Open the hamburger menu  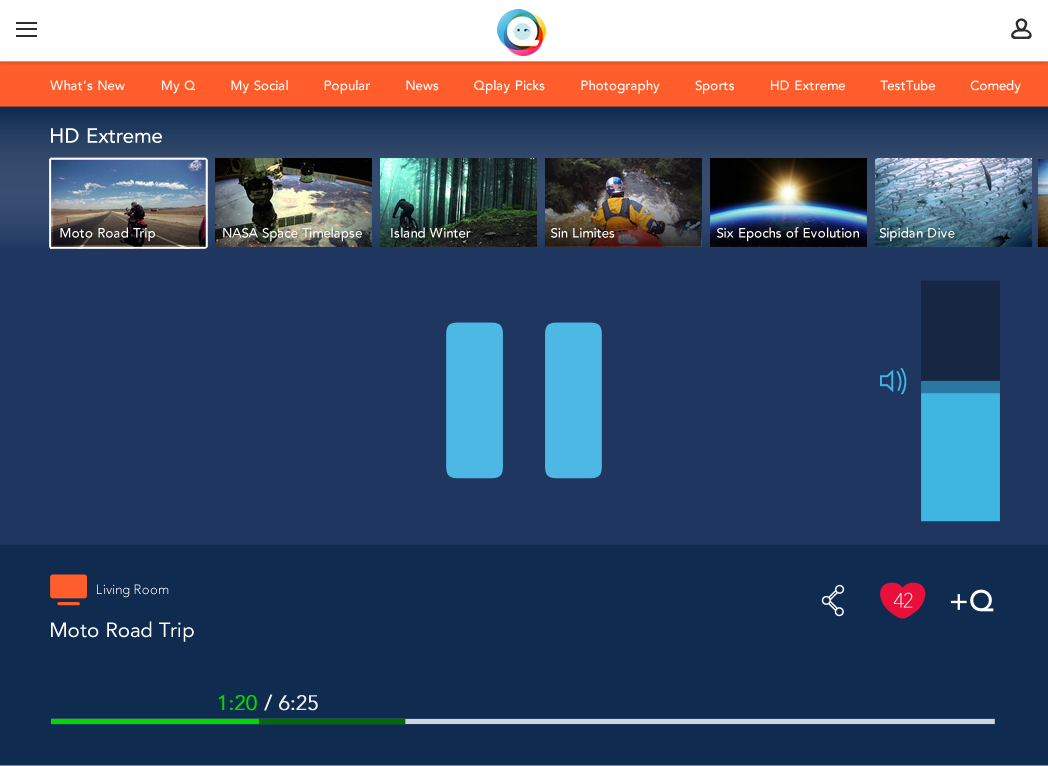pyautogui.click(x=27, y=30)
